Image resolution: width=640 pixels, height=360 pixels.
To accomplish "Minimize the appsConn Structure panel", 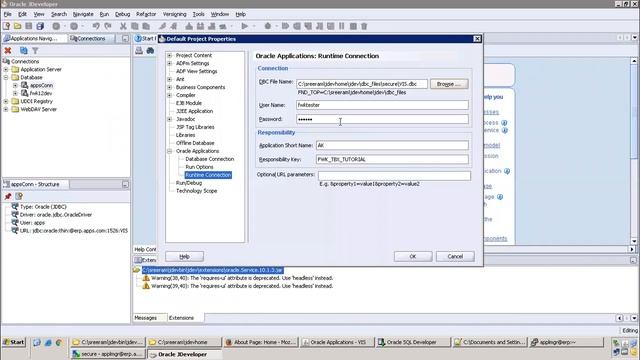I will pyautogui.click(x=125, y=184).
